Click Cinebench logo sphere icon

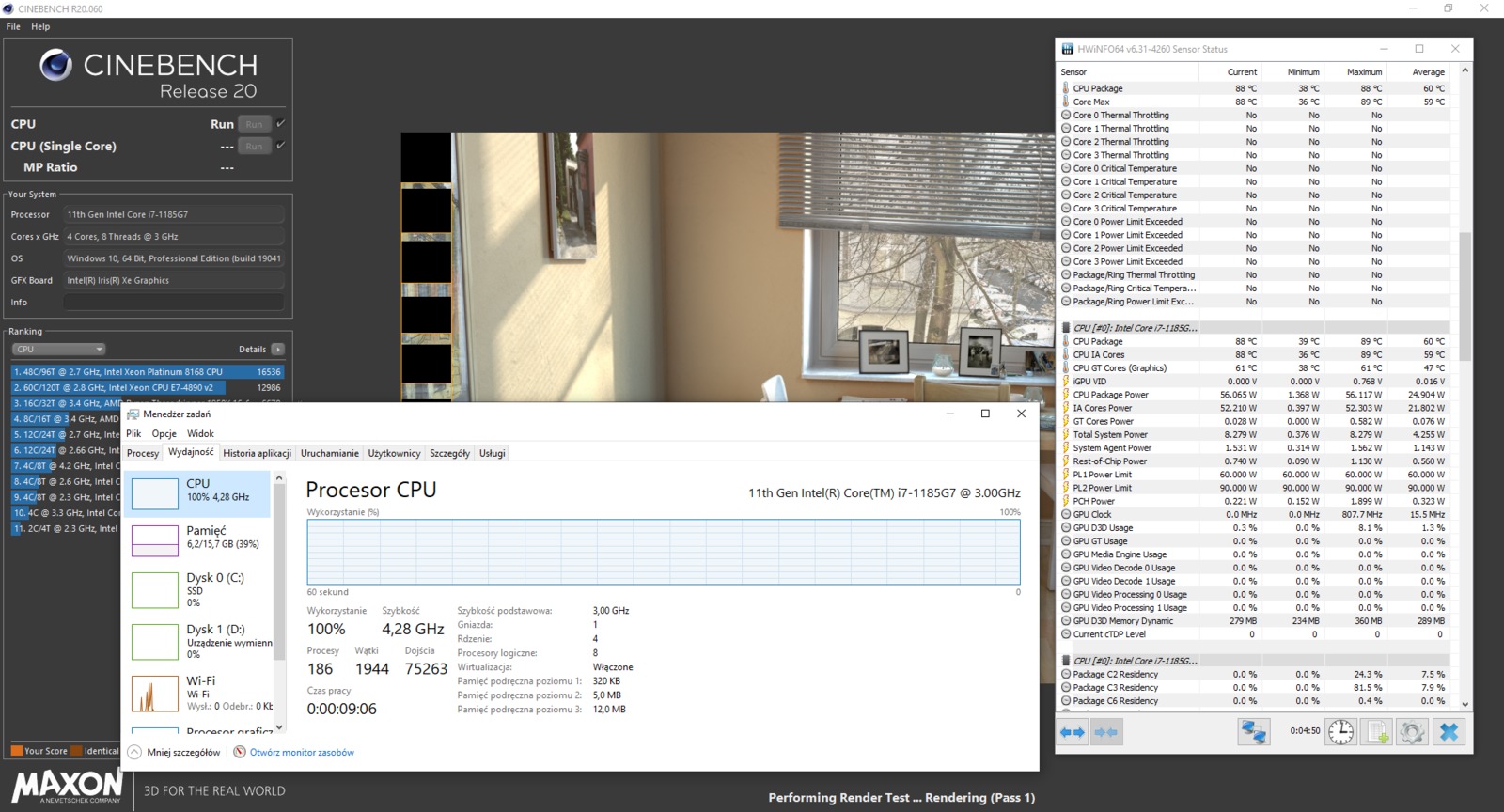(56, 65)
